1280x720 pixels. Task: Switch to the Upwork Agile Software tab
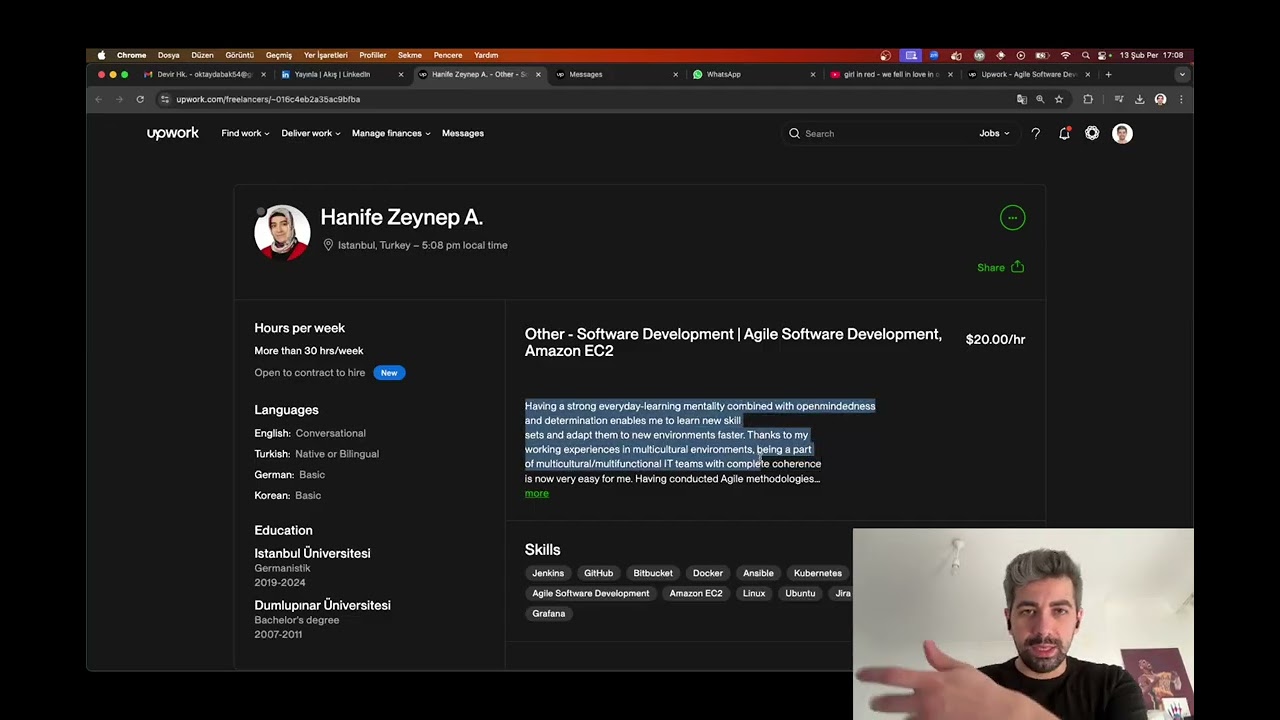tap(1028, 74)
